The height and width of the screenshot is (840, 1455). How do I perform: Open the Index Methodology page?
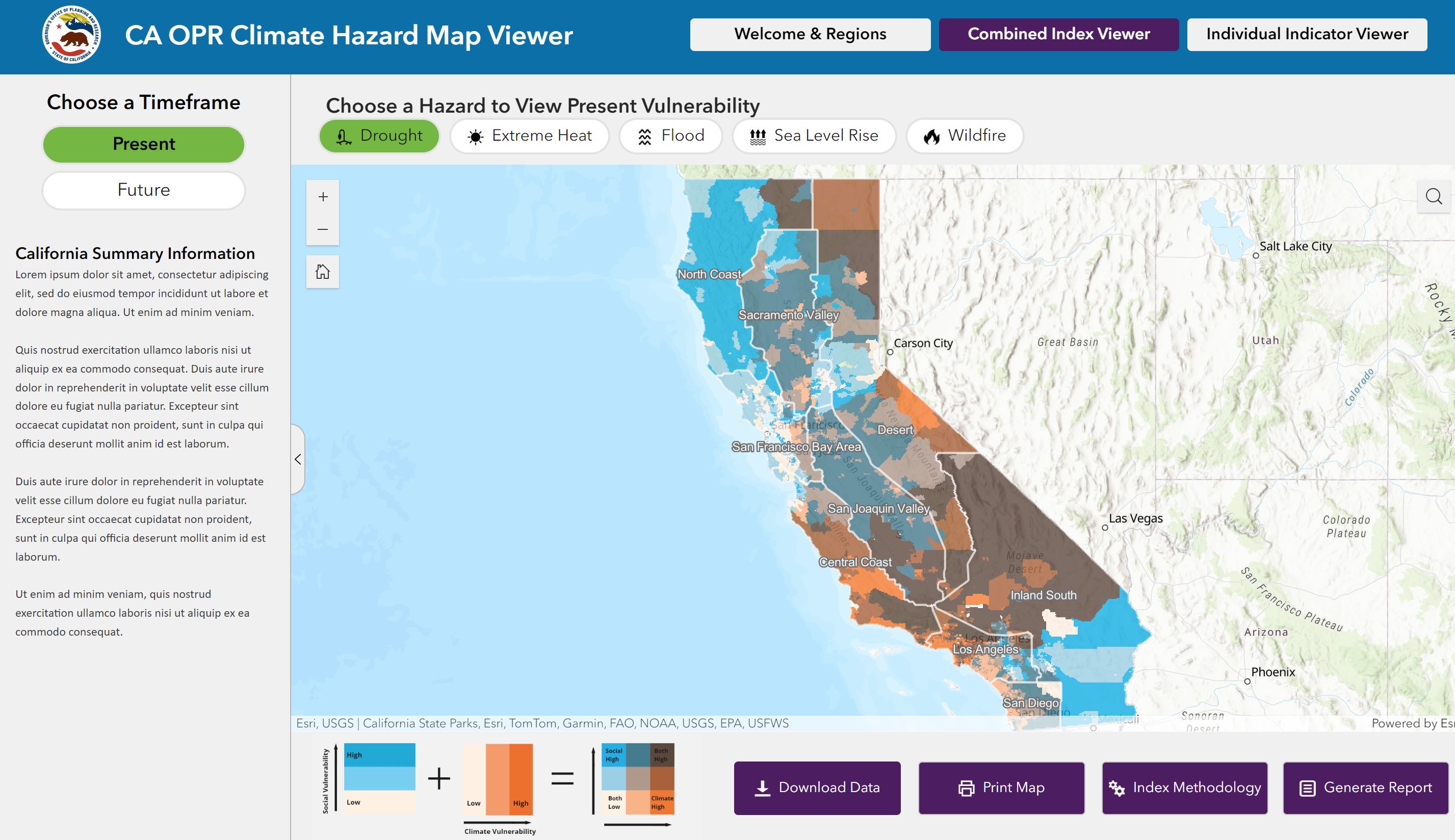pyautogui.click(x=1184, y=787)
